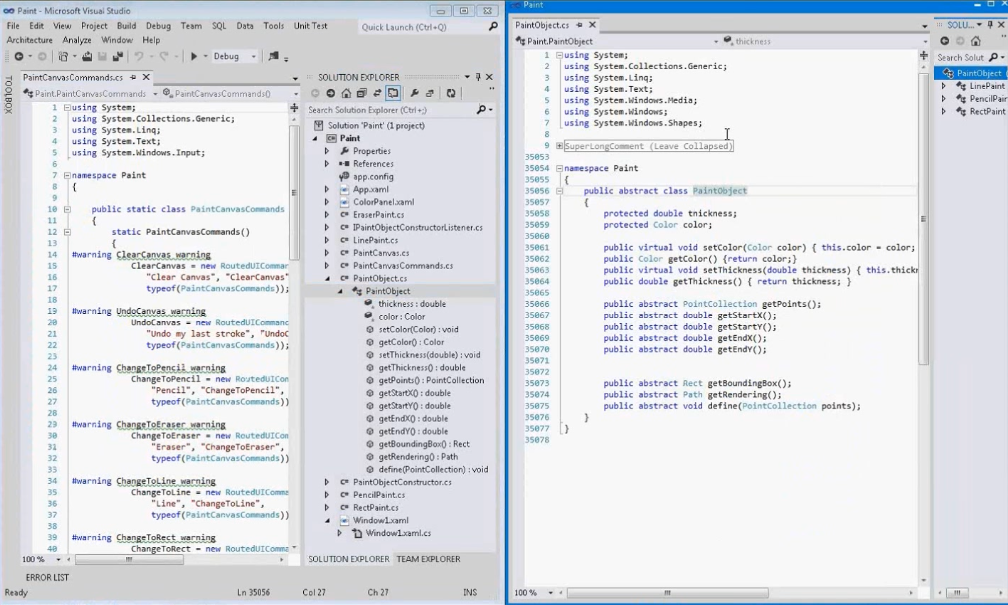Viewport: 1008px width, 605px height.
Task: Open the Unit Test menu
Action: coord(310,26)
